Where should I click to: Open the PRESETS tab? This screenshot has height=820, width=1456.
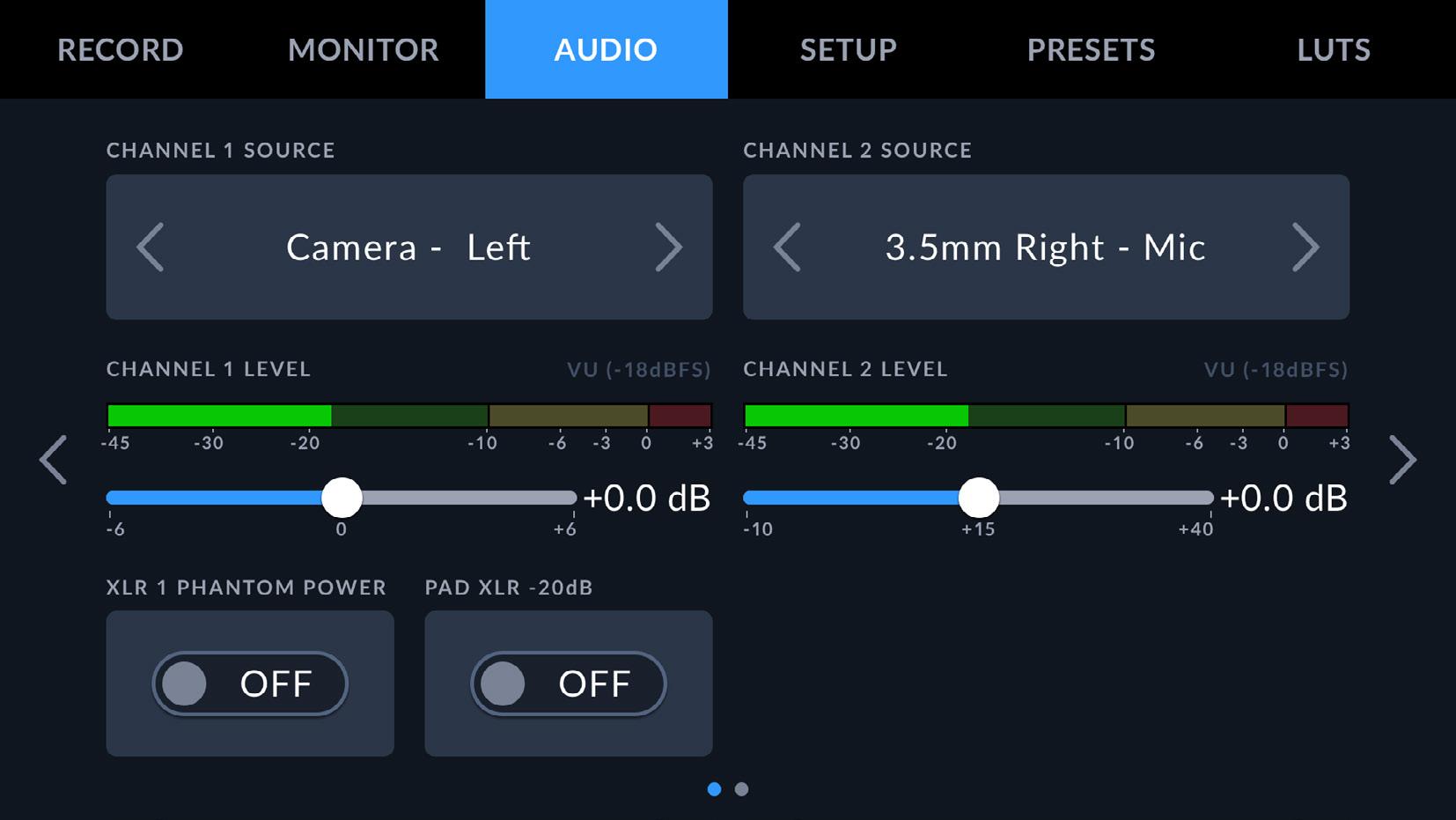(x=1092, y=49)
